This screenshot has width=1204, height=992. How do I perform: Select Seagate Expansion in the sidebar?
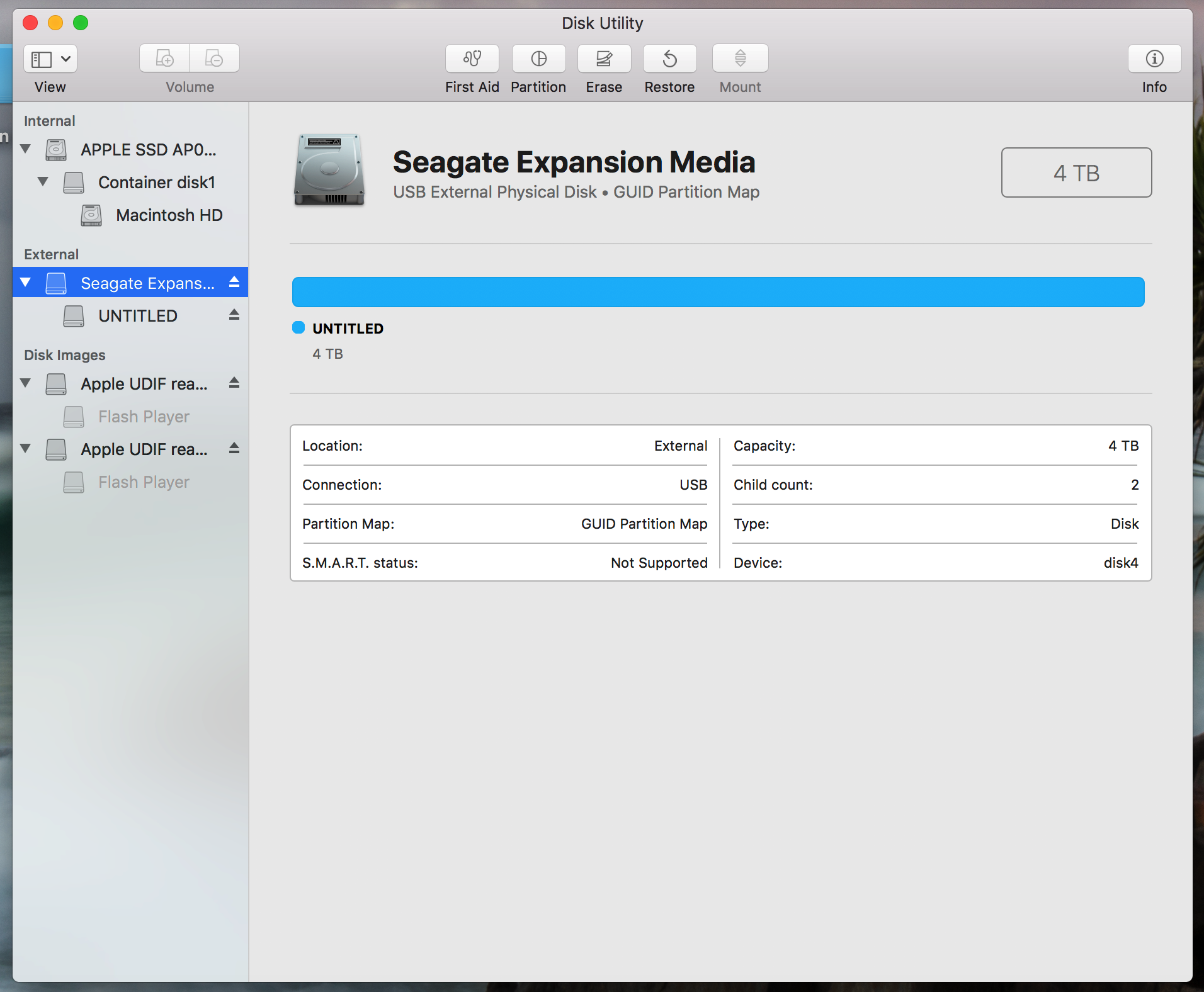[x=130, y=283]
